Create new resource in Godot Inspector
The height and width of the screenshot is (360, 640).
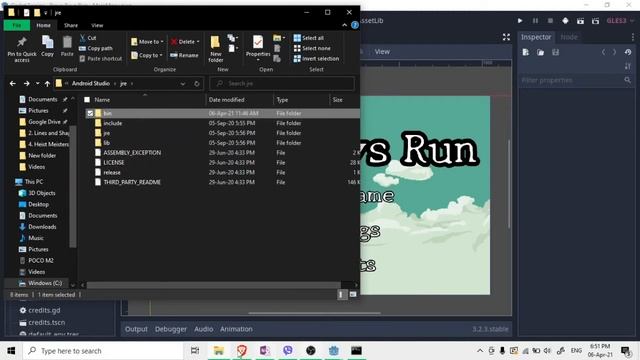(x=526, y=52)
